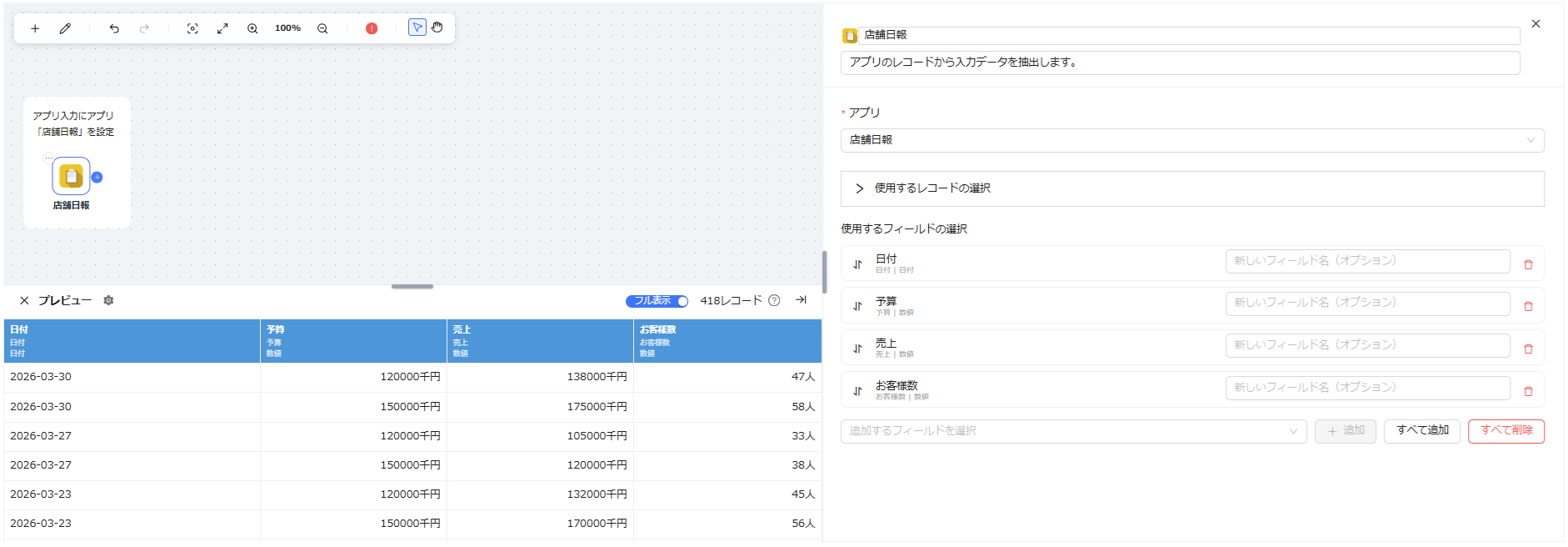Delete the 売上 field row
The width and height of the screenshot is (1568, 547).
tap(1528, 349)
